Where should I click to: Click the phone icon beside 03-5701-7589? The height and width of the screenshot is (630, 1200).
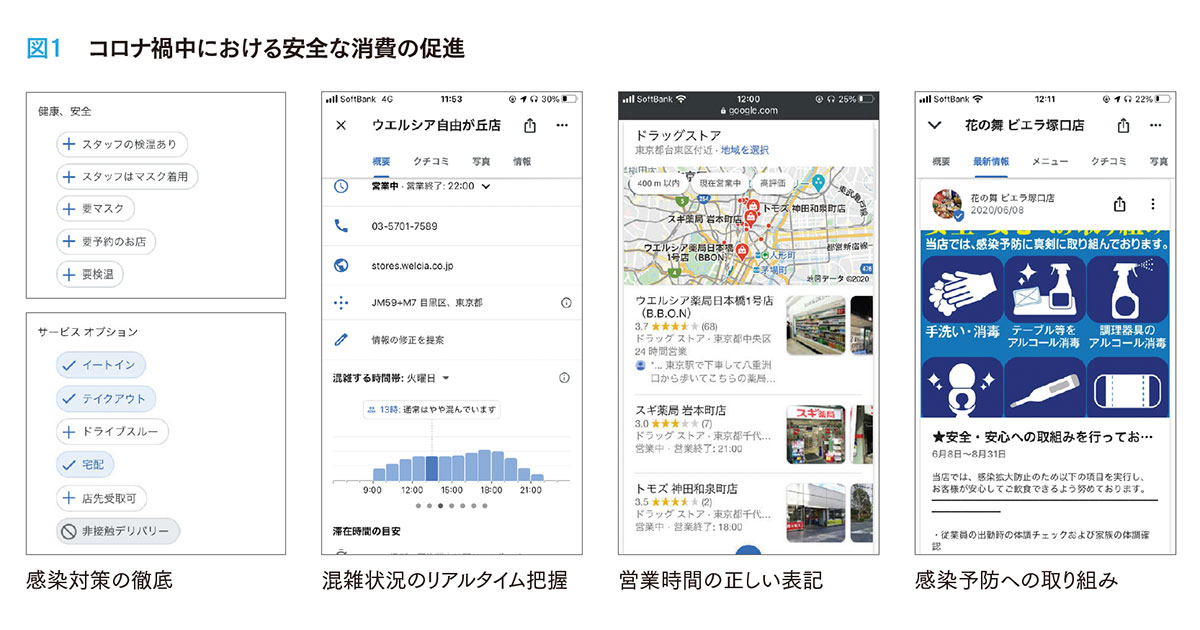pyautogui.click(x=341, y=226)
